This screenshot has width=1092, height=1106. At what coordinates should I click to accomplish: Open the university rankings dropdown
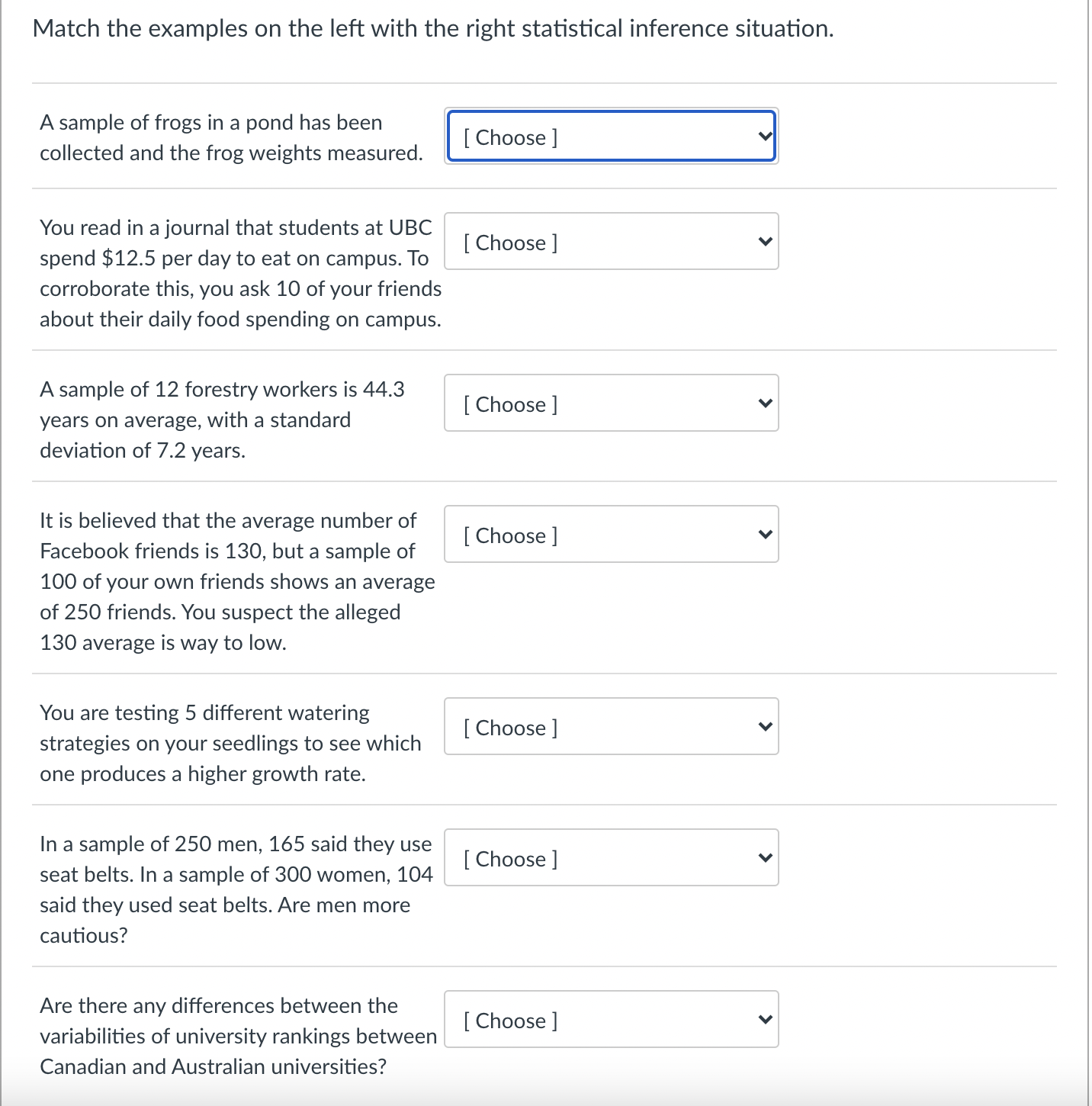(610, 1020)
